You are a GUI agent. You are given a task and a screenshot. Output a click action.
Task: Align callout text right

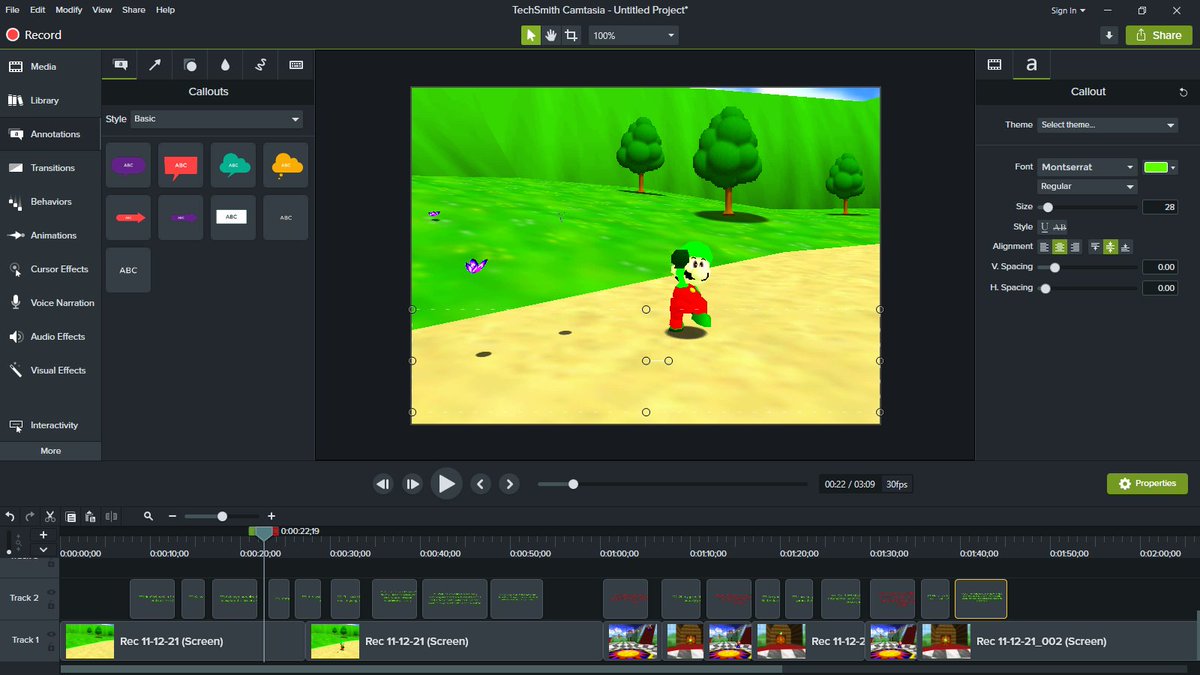[x=1075, y=247]
